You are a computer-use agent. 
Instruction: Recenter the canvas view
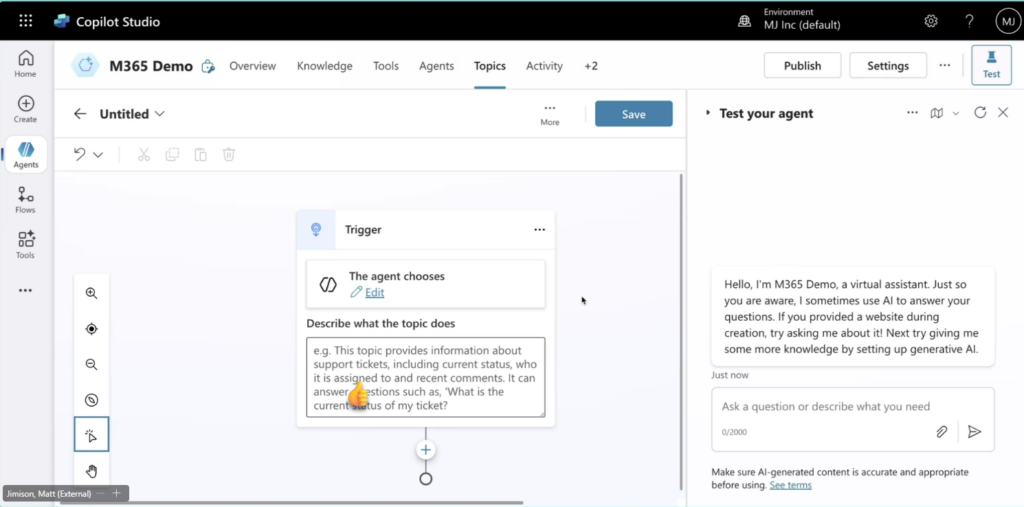click(x=91, y=329)
